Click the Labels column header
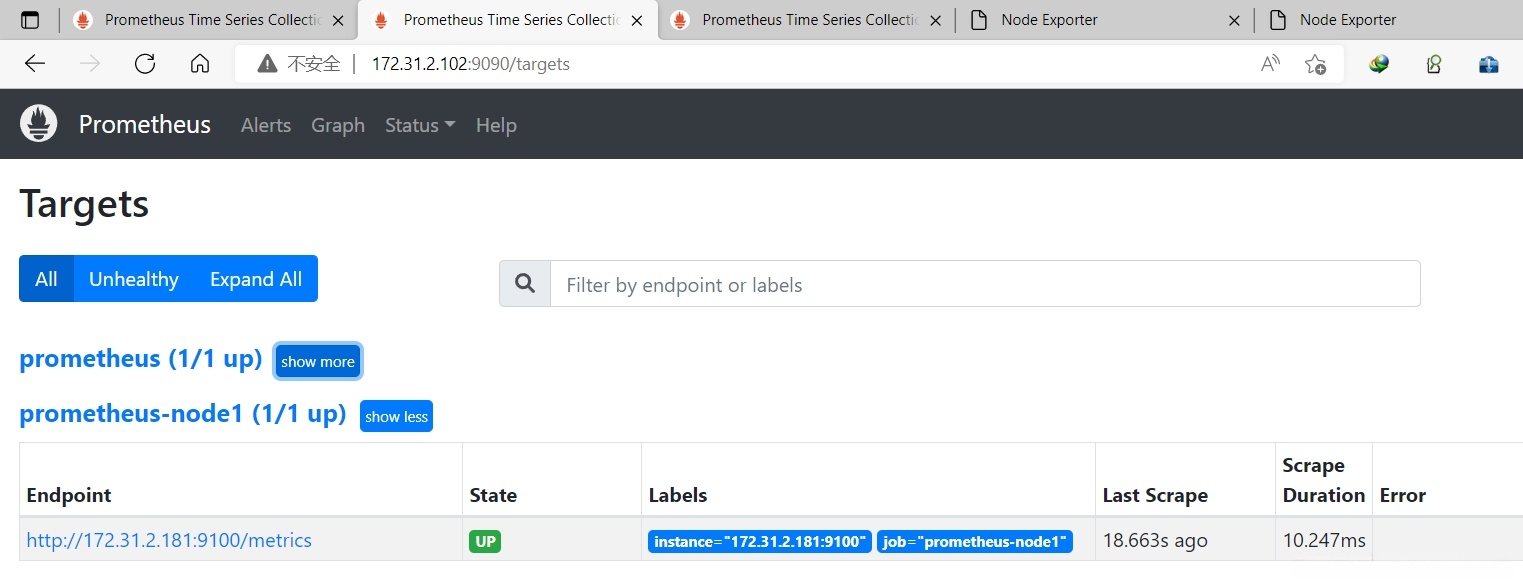The image size is (1523, 586). (x=678, y=495)
